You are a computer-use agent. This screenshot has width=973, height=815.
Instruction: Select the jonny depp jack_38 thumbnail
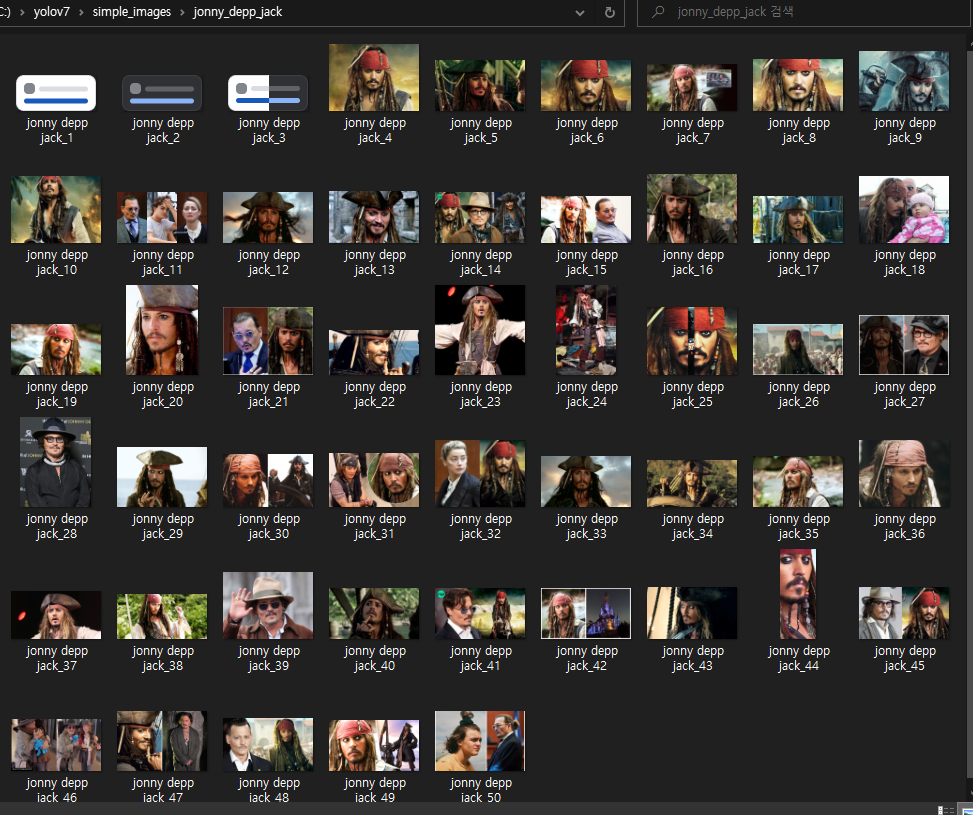click(162, 616)
